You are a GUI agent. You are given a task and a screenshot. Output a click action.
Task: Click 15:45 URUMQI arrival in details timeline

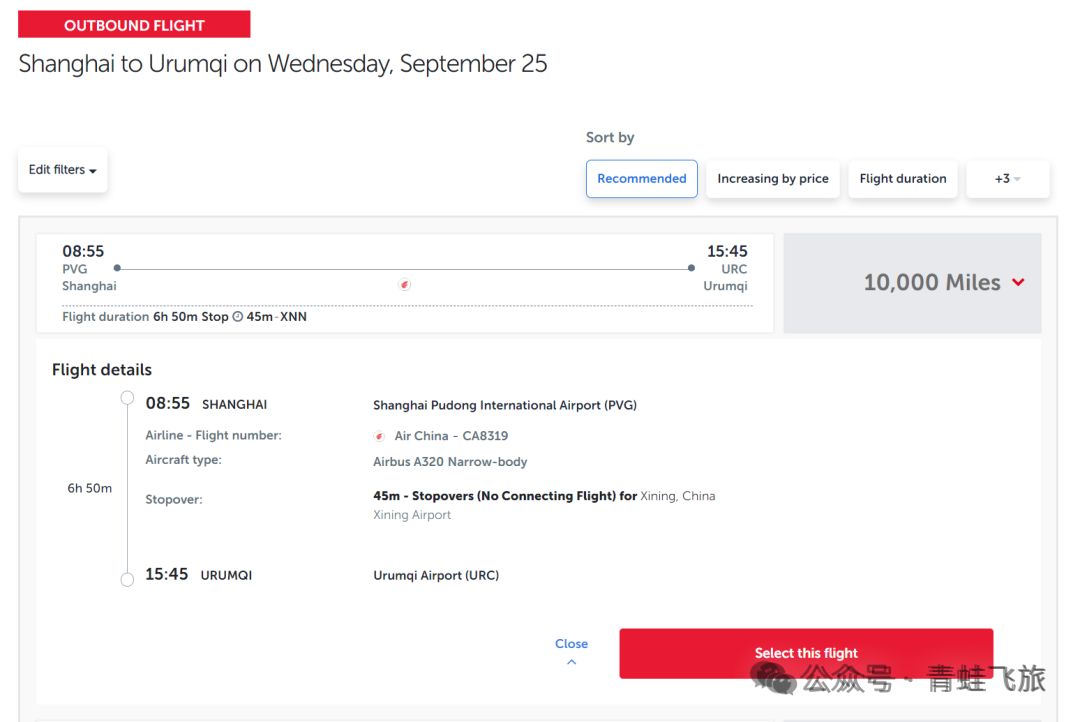(198, 575)
